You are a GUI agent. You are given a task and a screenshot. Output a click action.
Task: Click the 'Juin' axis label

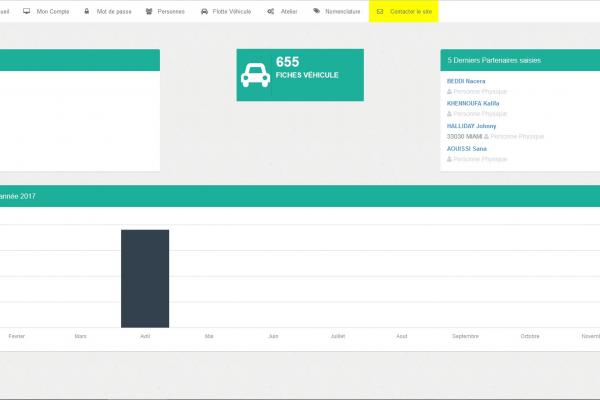coord(273,336)
